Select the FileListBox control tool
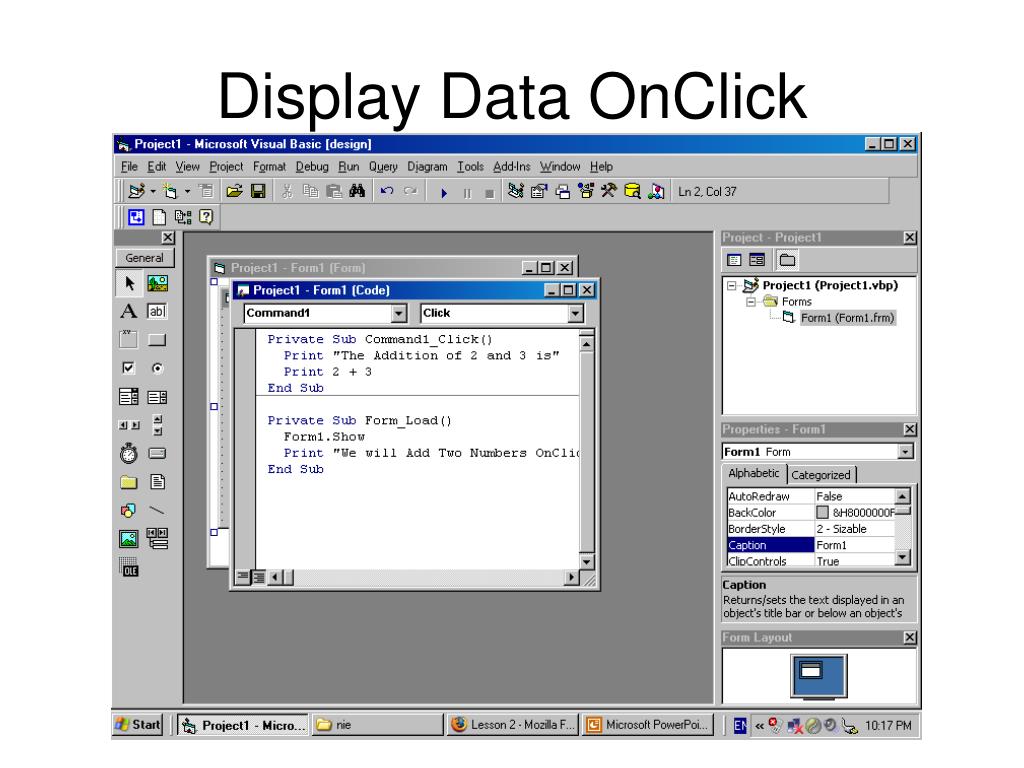Viewport: 1024px width, 768px height. point(157,482)
